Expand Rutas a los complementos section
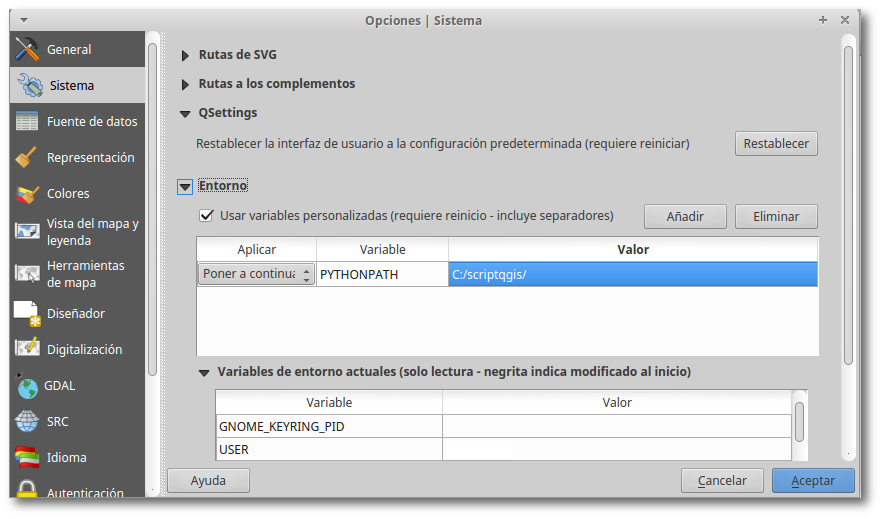This screenshot has height=519, width=882. click(185, 84)
